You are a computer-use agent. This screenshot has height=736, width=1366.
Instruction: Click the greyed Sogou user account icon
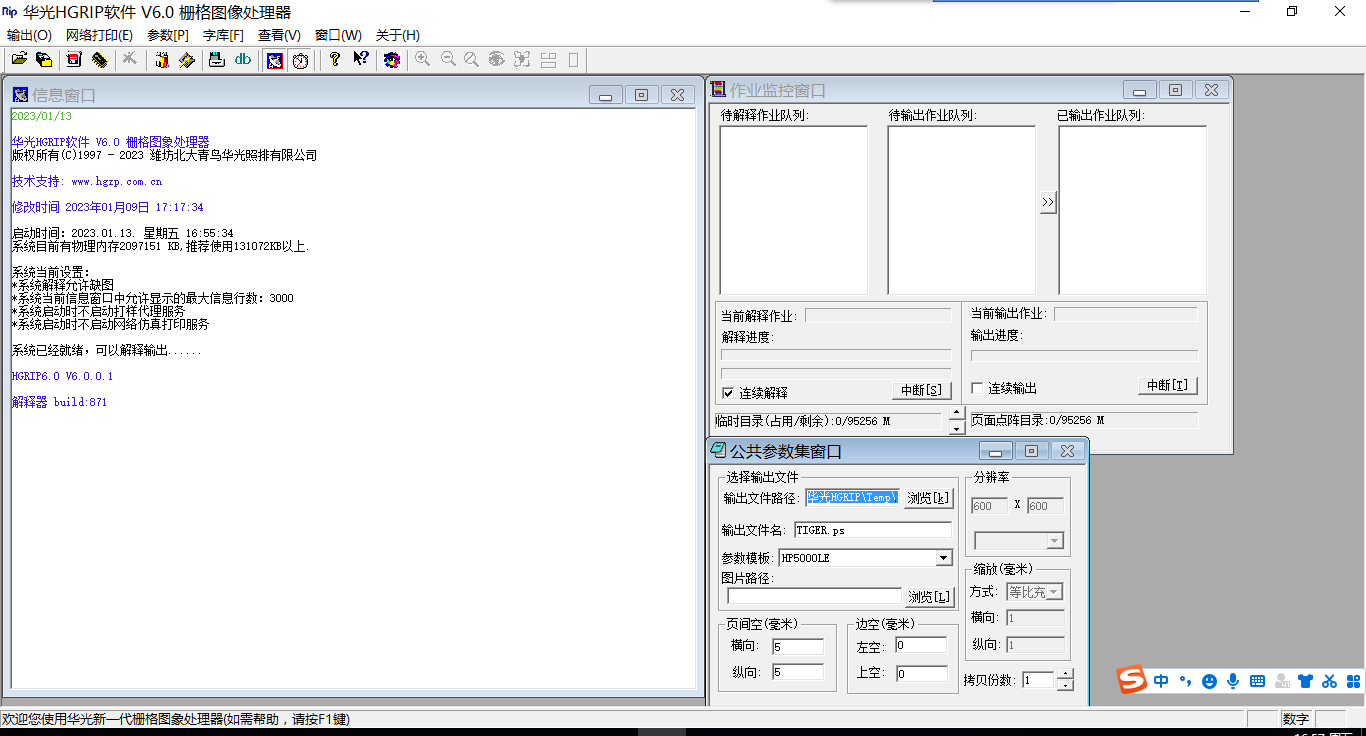click(x=1281, y=681)
